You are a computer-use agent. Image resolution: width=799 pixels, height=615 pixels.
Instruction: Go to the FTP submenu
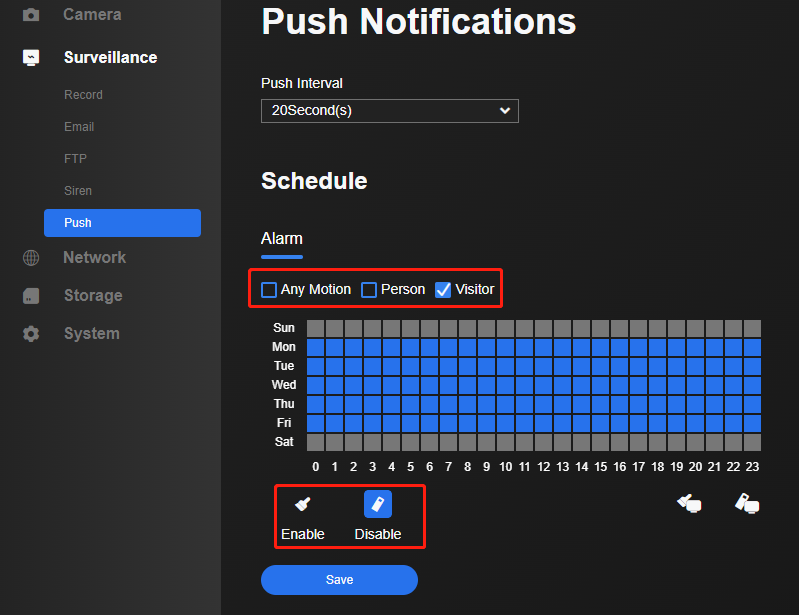pyautogui.click(x=75, y=159)
